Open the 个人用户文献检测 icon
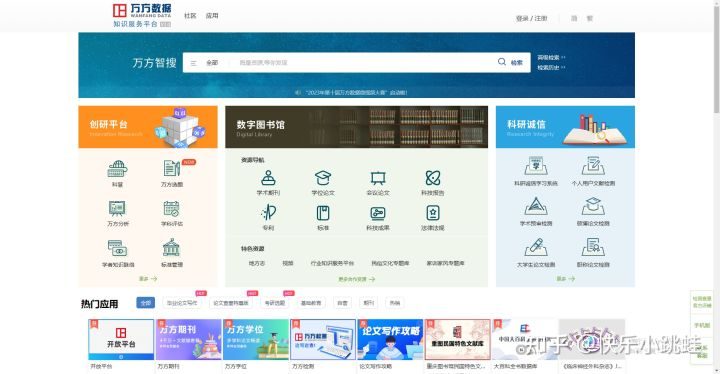720x374 pixels. [593, 166]
